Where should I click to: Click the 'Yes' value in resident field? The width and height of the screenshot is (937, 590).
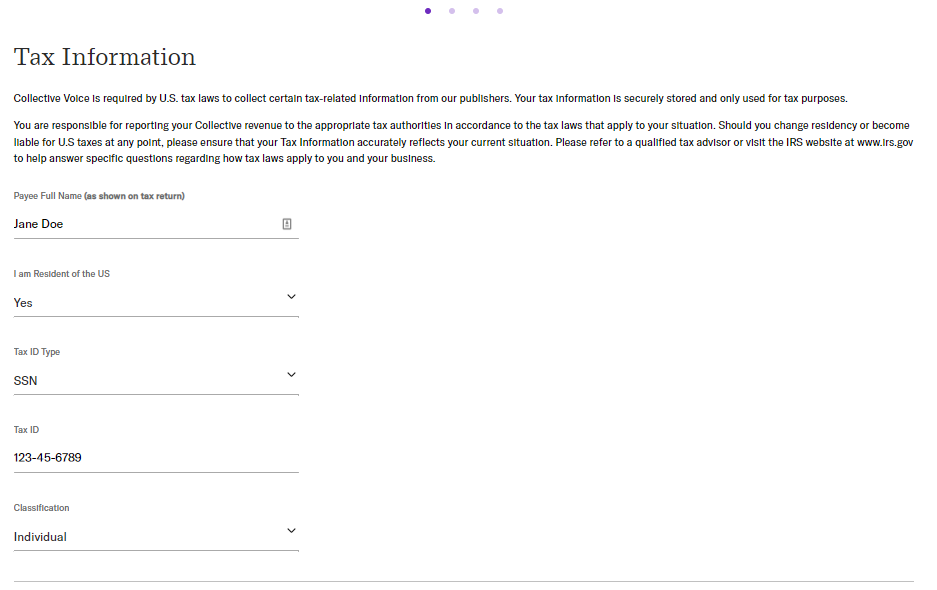pyautogui.click(x=23, y=303)
